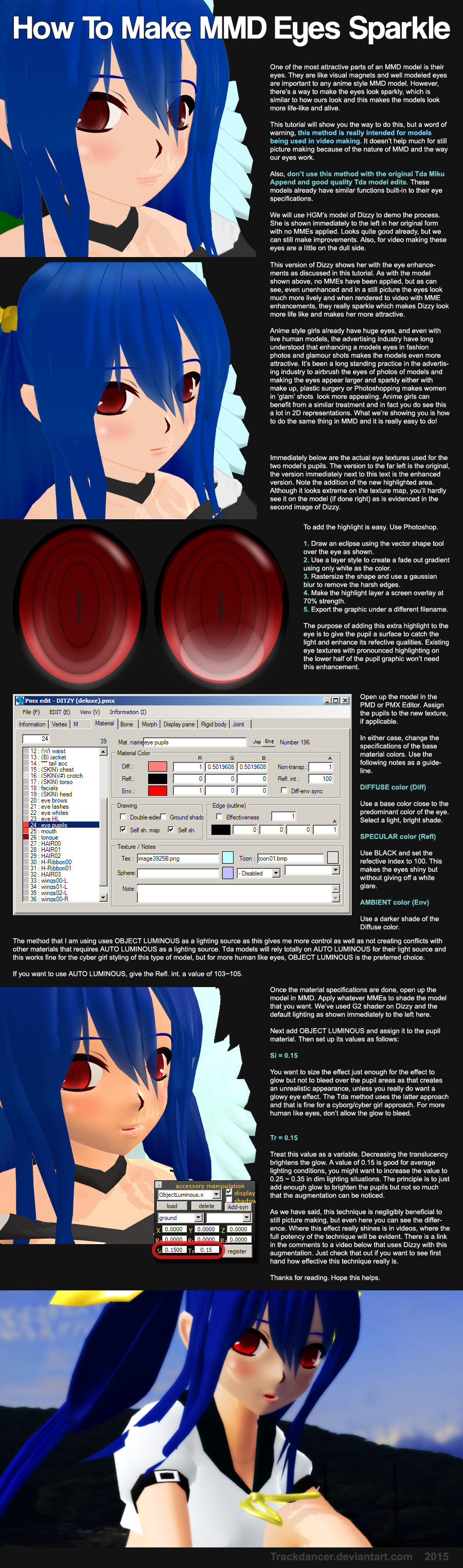This screenshot has height=1568, width=463.
Task: Click the empty Sphere texture field
Action: [177, 873]
